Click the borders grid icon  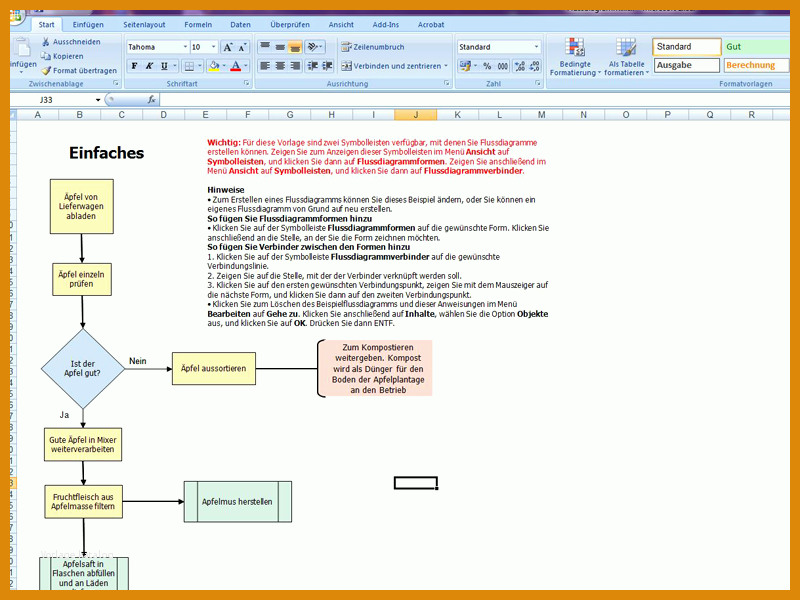(189, 66)
